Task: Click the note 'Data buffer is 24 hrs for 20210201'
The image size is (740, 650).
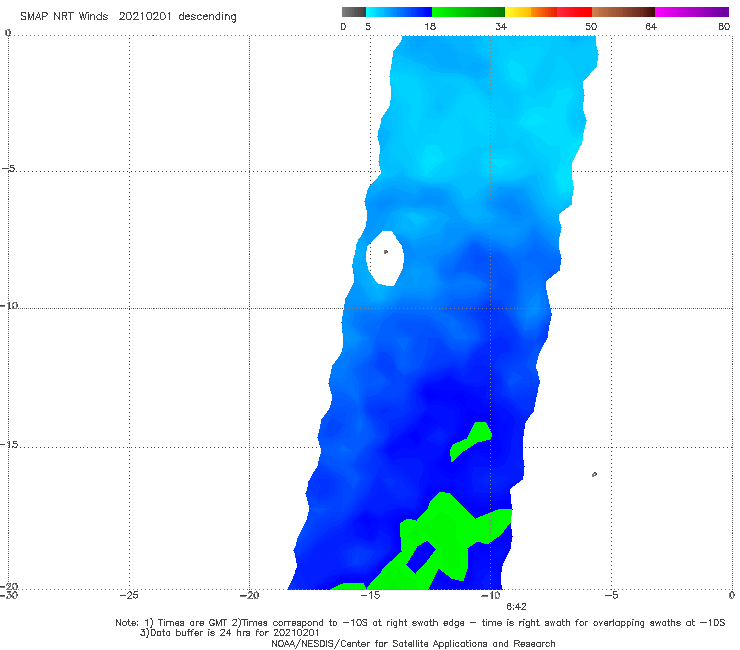Action: (229, 633)
